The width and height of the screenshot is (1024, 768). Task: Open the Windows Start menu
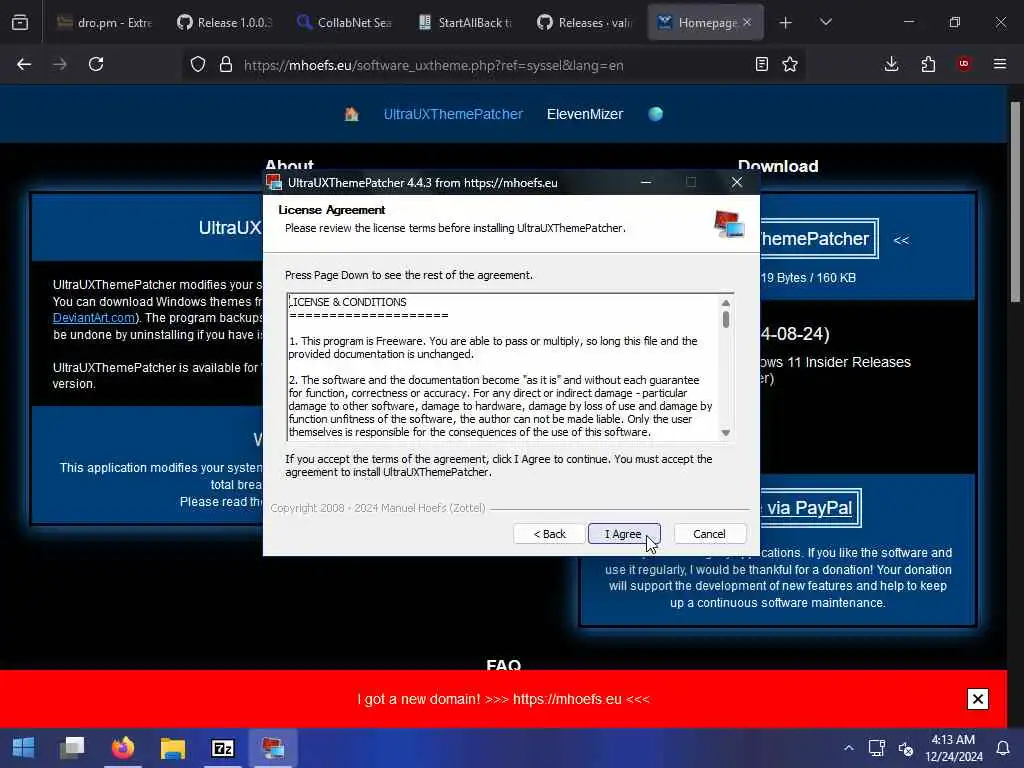pos(23,748)
